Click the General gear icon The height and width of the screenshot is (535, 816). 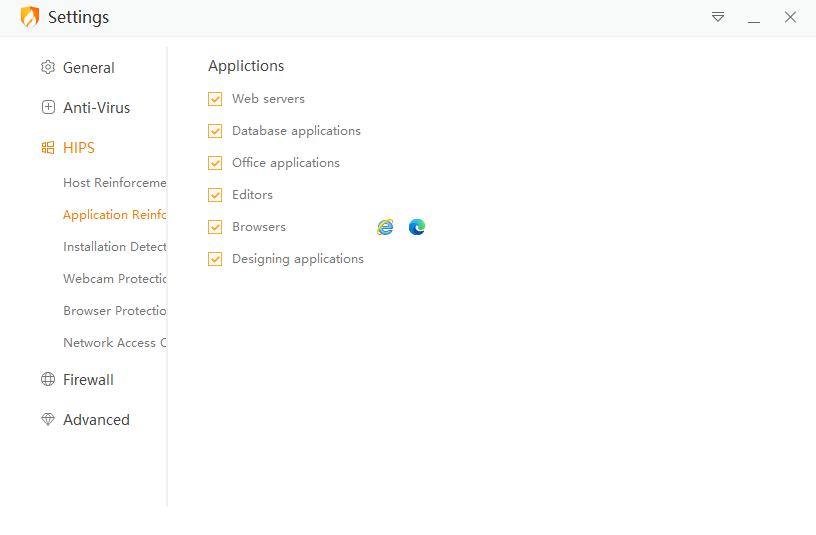48,68
